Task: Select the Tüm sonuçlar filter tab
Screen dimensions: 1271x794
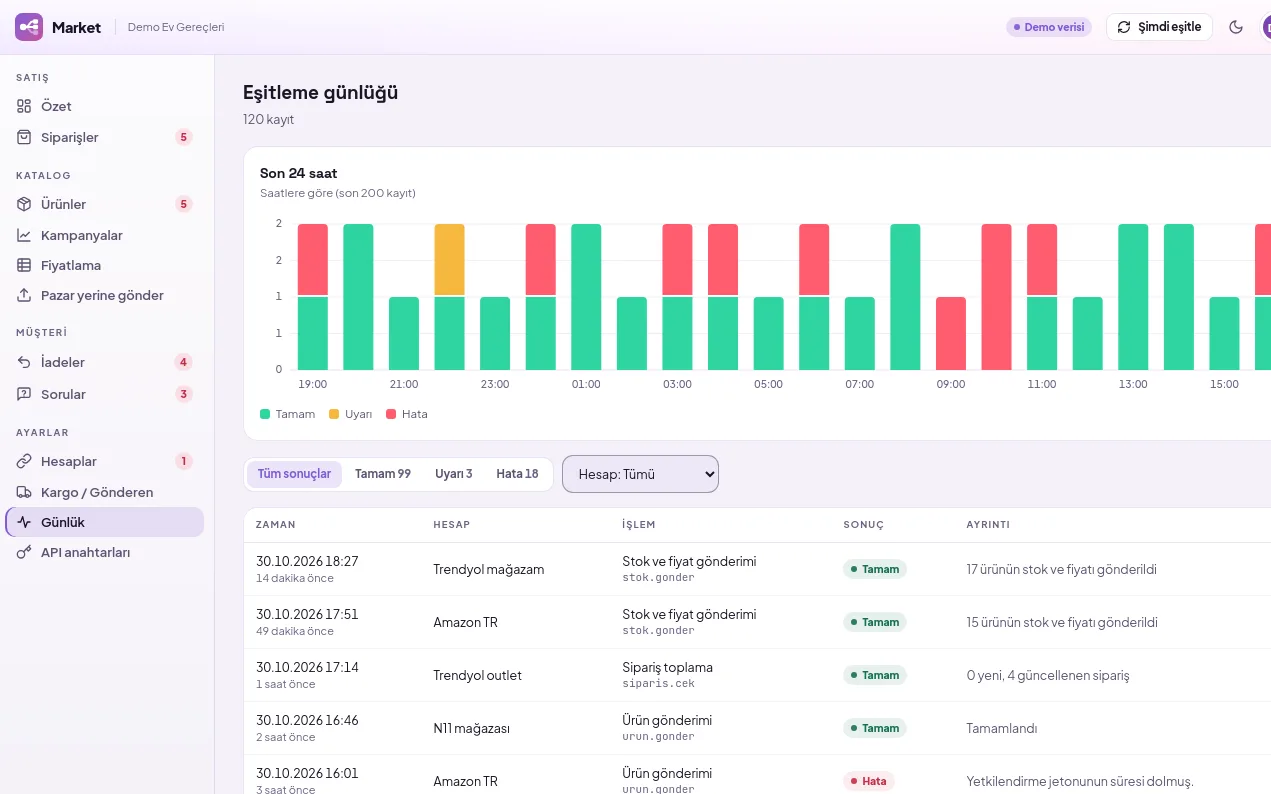Action: point(294,474)
